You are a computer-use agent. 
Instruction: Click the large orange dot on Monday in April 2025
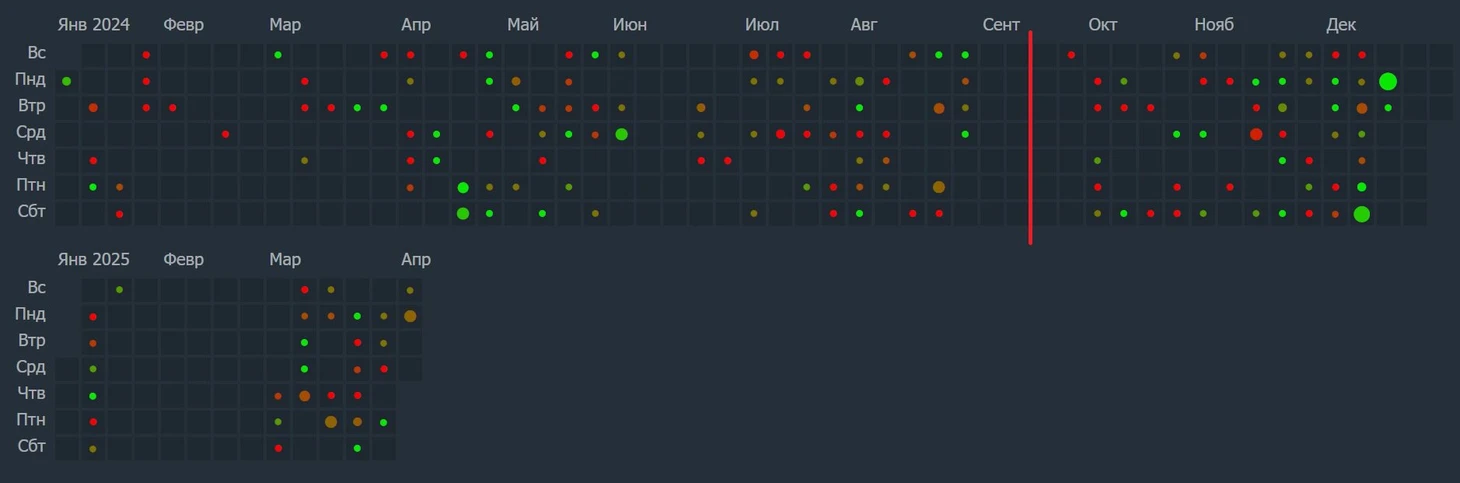[410, 316]
